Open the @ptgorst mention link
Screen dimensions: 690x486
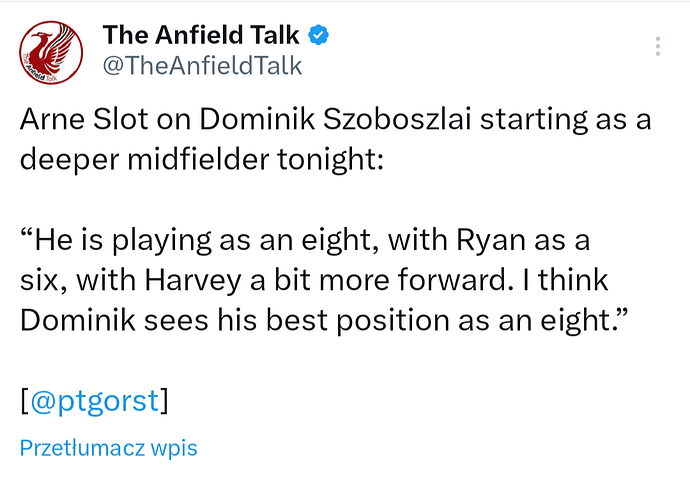[95, 401]
